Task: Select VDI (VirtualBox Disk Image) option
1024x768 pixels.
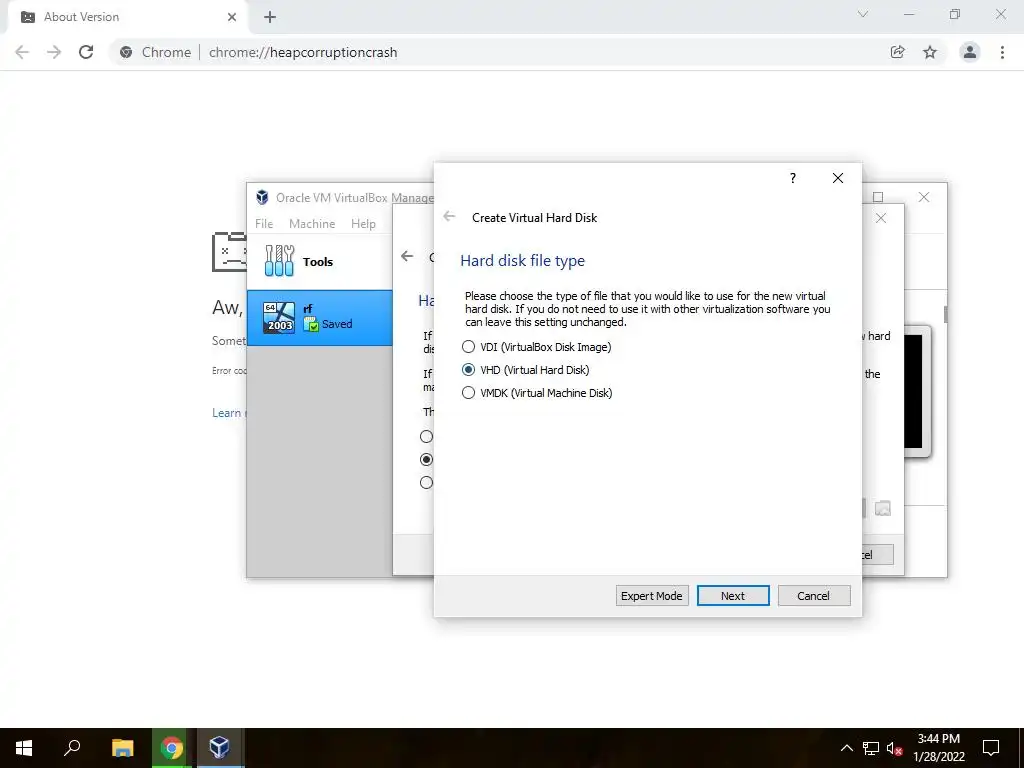Action: coord(536,347)
